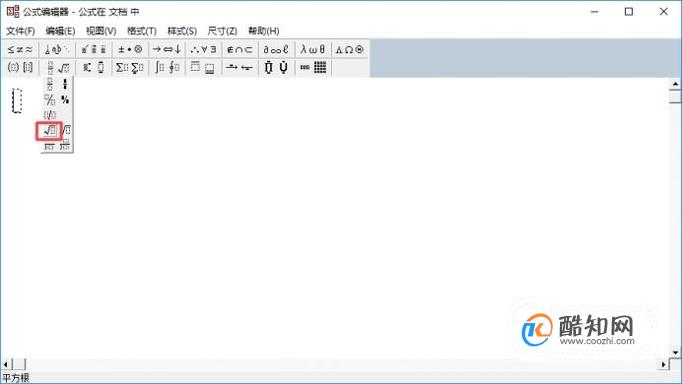
Task: Open the integral templates palette
Action: point(167,67)
